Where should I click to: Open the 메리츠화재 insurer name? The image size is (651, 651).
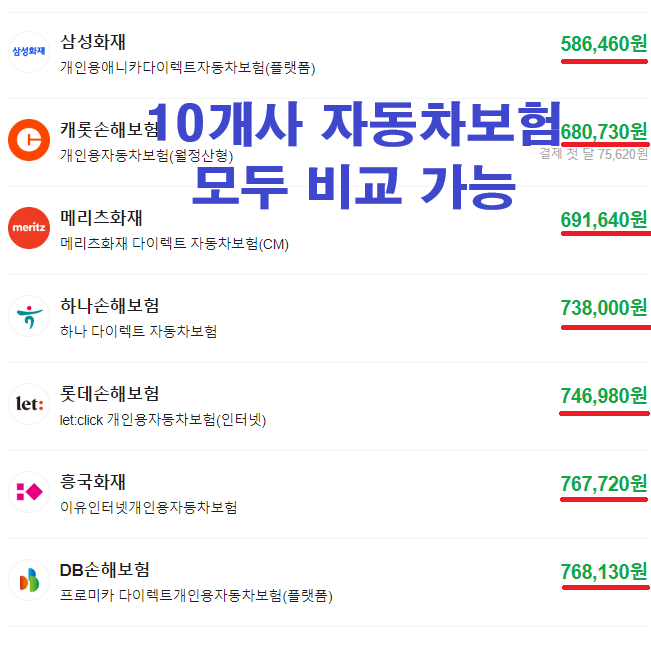(x=101, y=218)
